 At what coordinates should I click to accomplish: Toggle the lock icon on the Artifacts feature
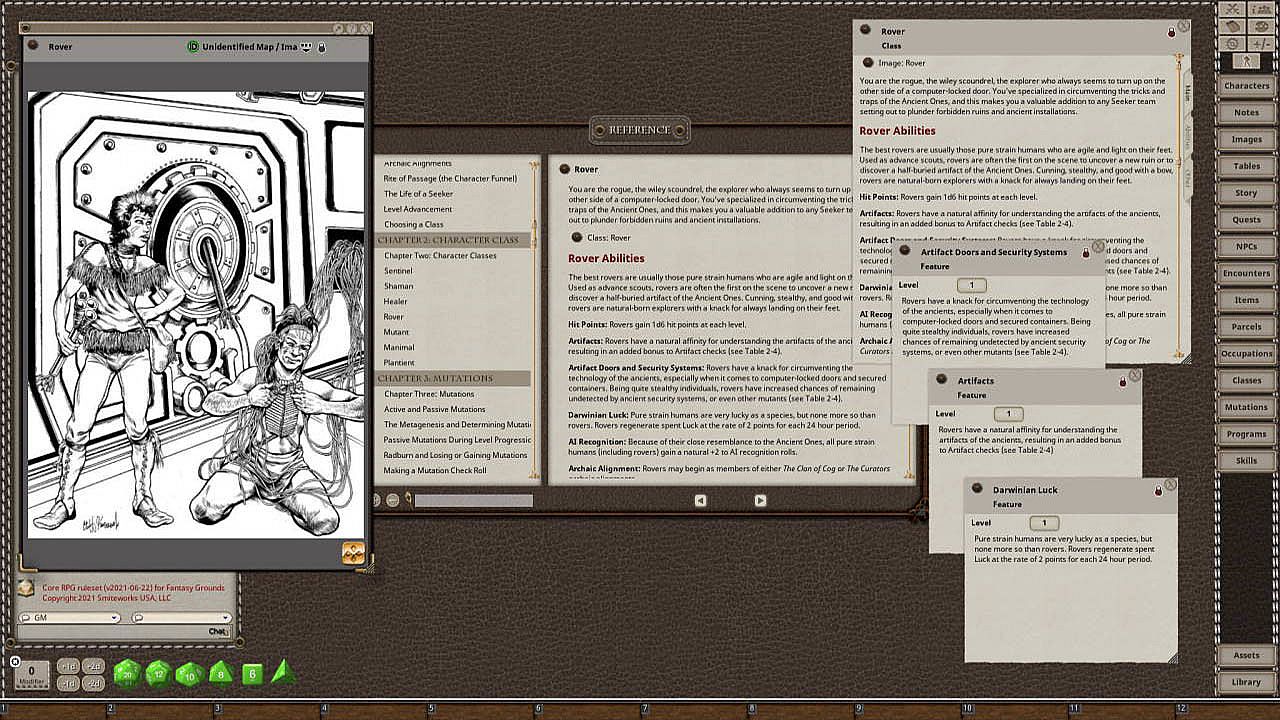point(1122,381)
